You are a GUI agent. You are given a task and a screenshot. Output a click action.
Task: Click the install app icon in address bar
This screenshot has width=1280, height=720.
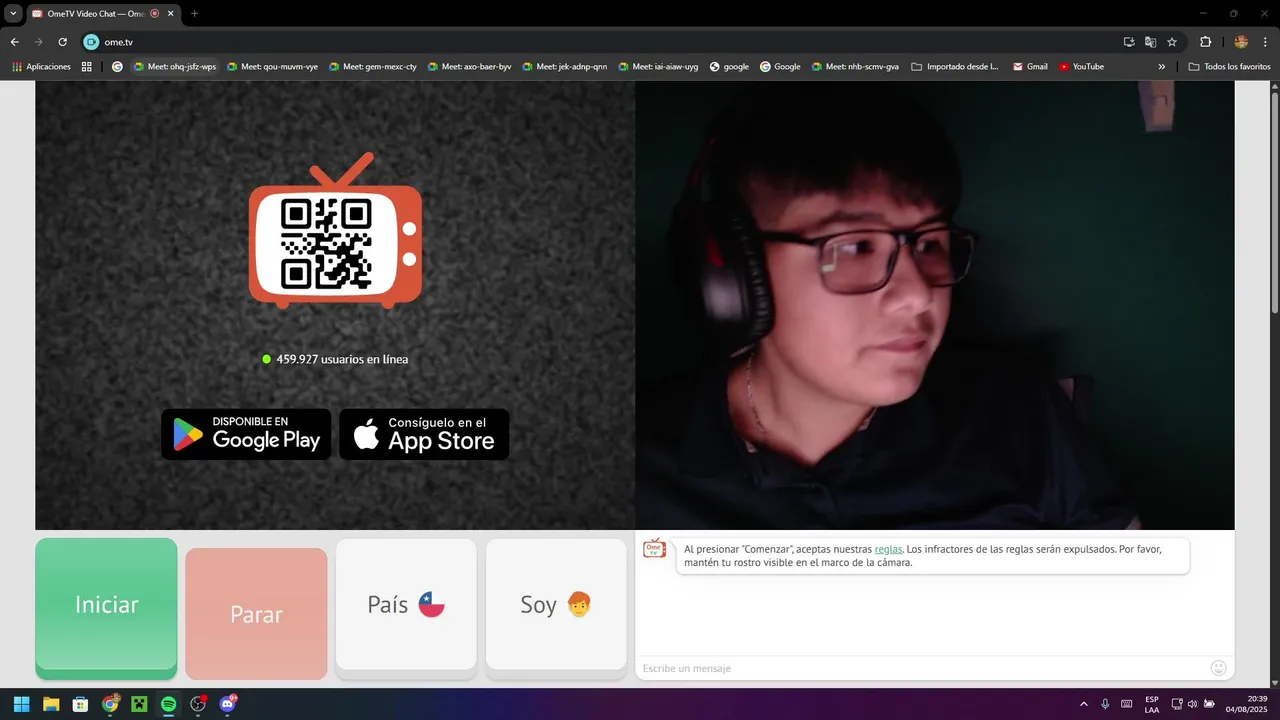[1129, 42]
